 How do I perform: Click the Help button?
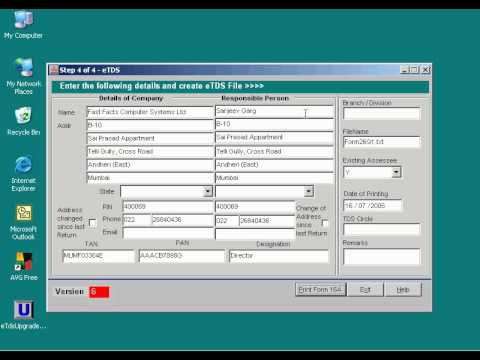(403, 290)
